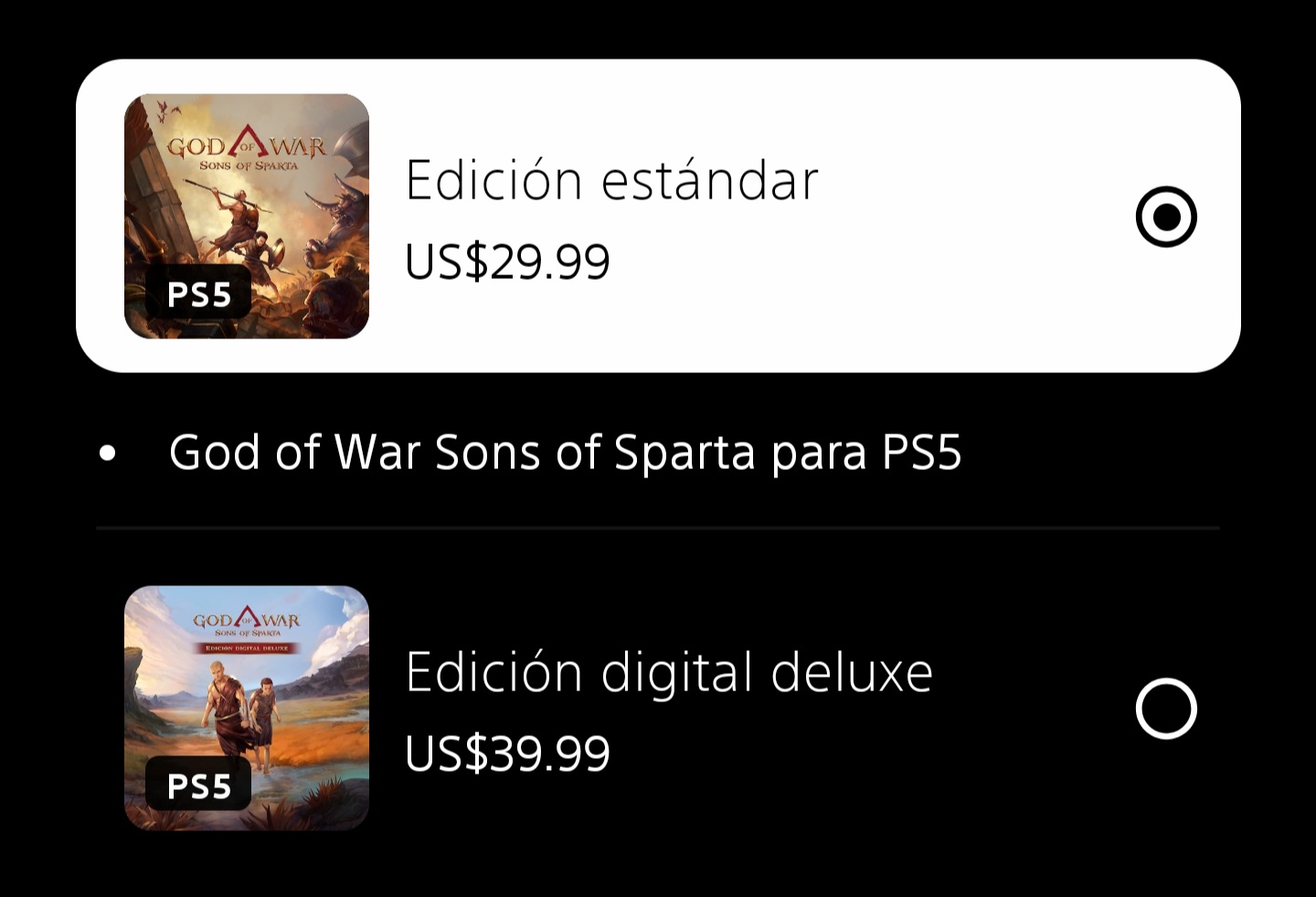Click the PS5 badge on deluxe edition
Viewport: 1316px width, 897px height.
pyautogui.click(x=198, y=785)
